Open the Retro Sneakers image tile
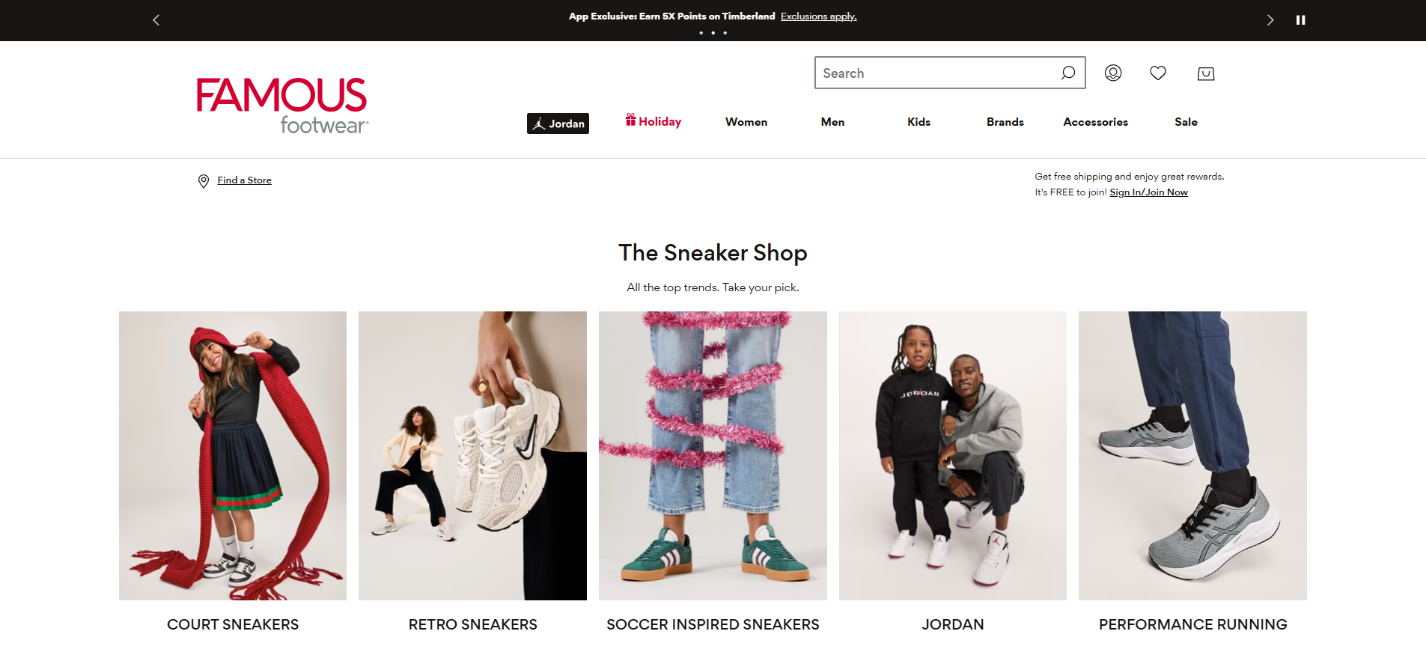The height and width of the screenshot is (646, 1426). [x=473, y=455]
